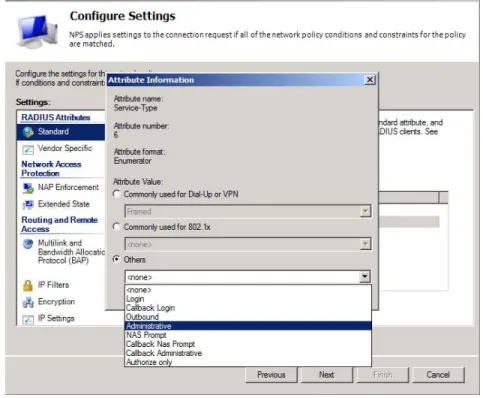Choose <none> from the dropdown list

[248, 290]
